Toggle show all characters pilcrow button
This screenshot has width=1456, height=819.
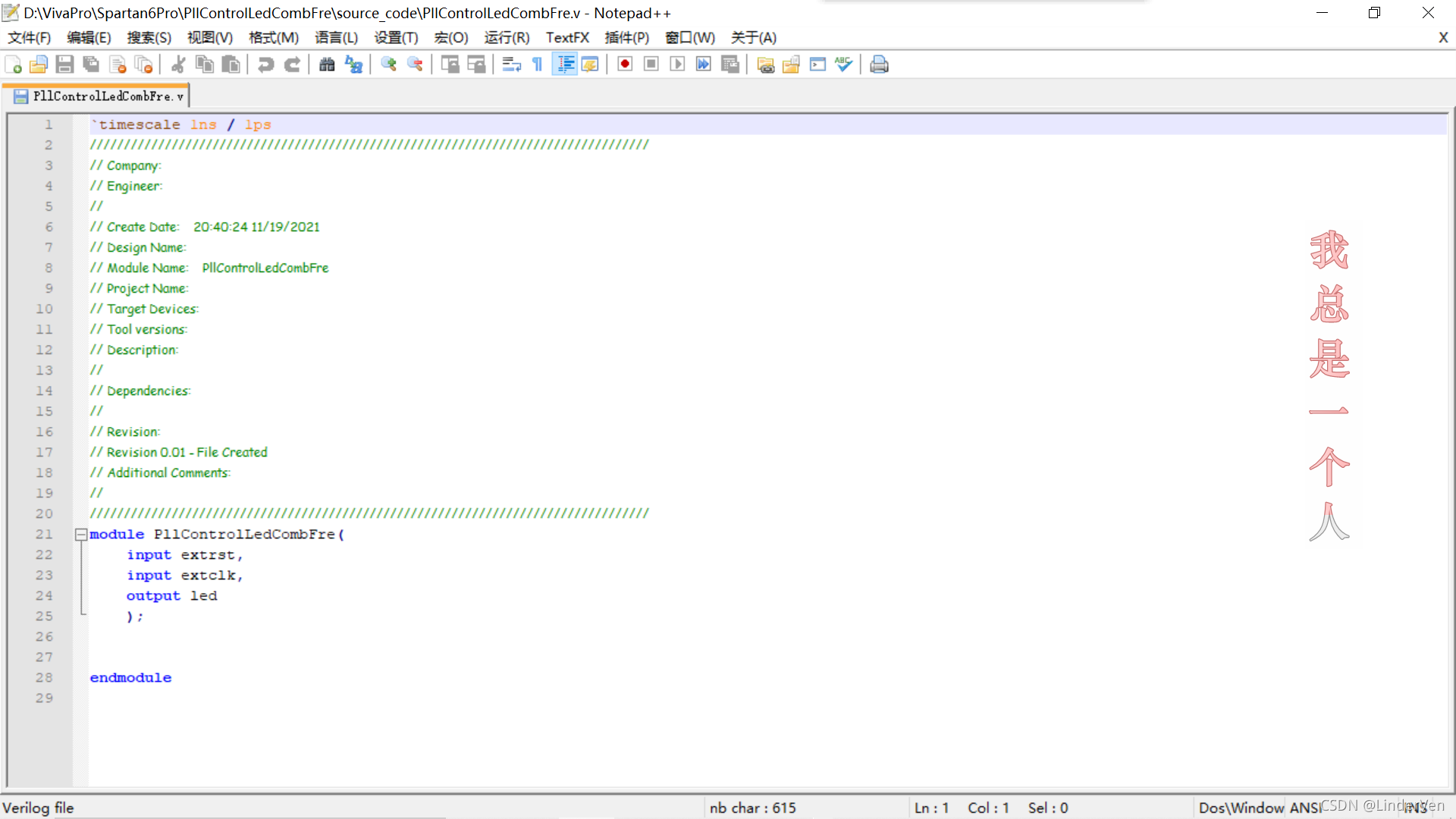pyautogui.click(x=538, y=64)
